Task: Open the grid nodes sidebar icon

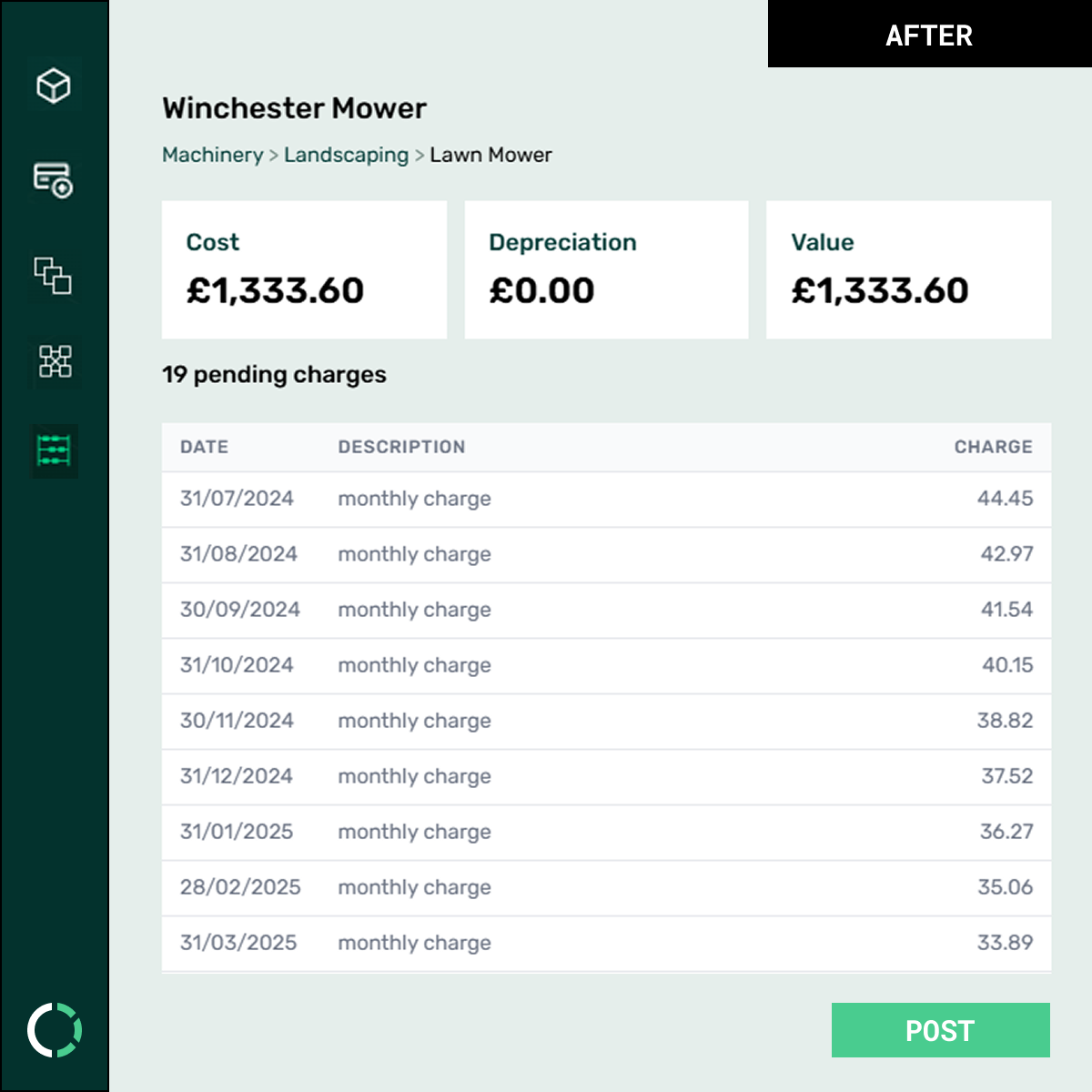Action: 55,361
